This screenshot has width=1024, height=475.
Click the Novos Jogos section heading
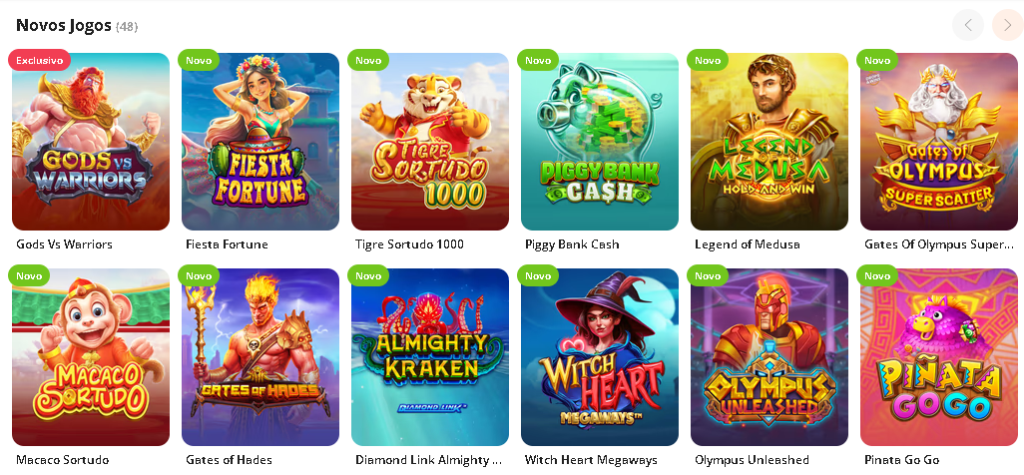[x=63, y=25]
